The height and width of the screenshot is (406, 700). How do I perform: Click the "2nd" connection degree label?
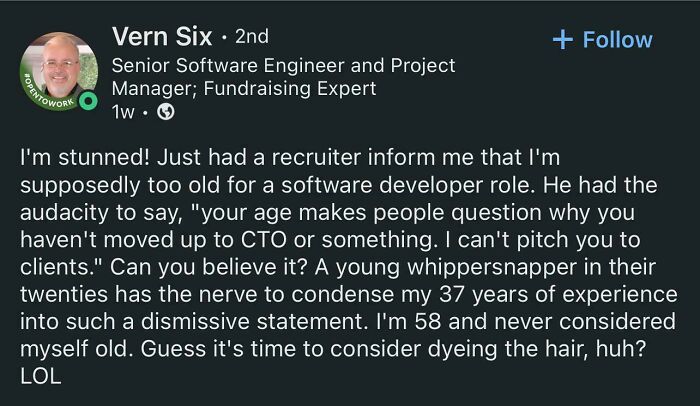[251, 37]
